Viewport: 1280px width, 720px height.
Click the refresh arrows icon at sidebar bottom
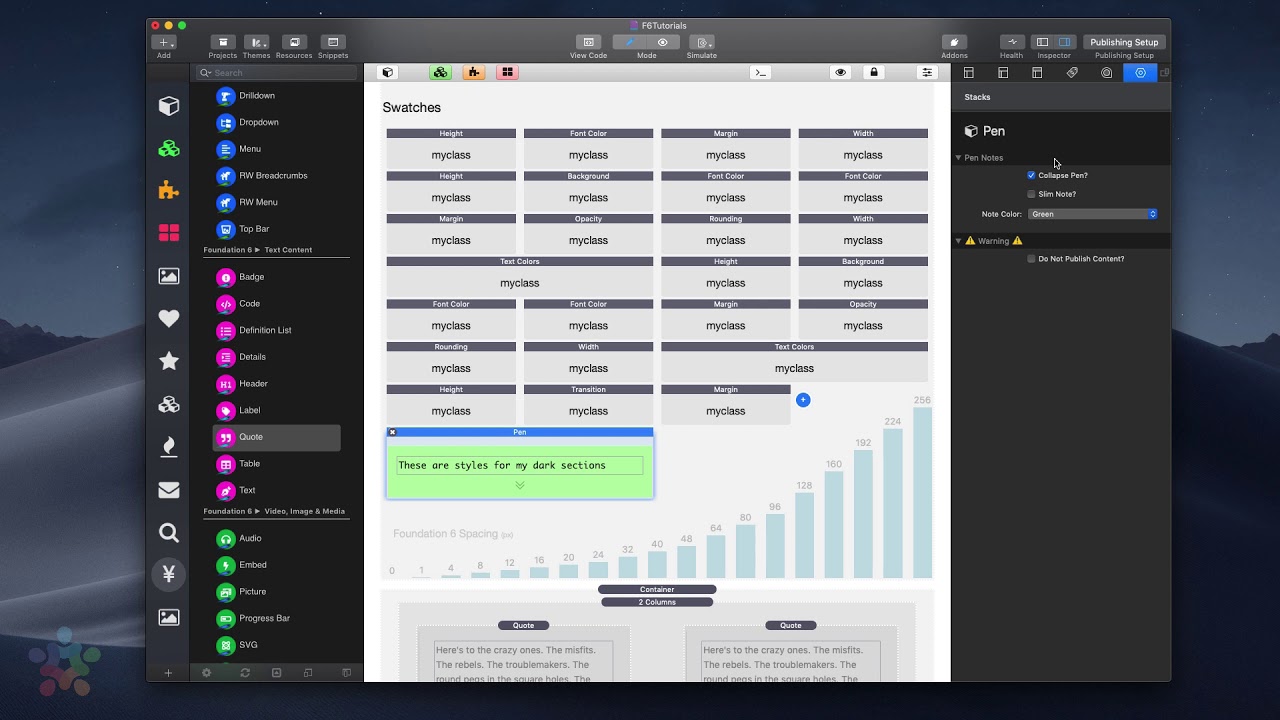pos(245,673)
